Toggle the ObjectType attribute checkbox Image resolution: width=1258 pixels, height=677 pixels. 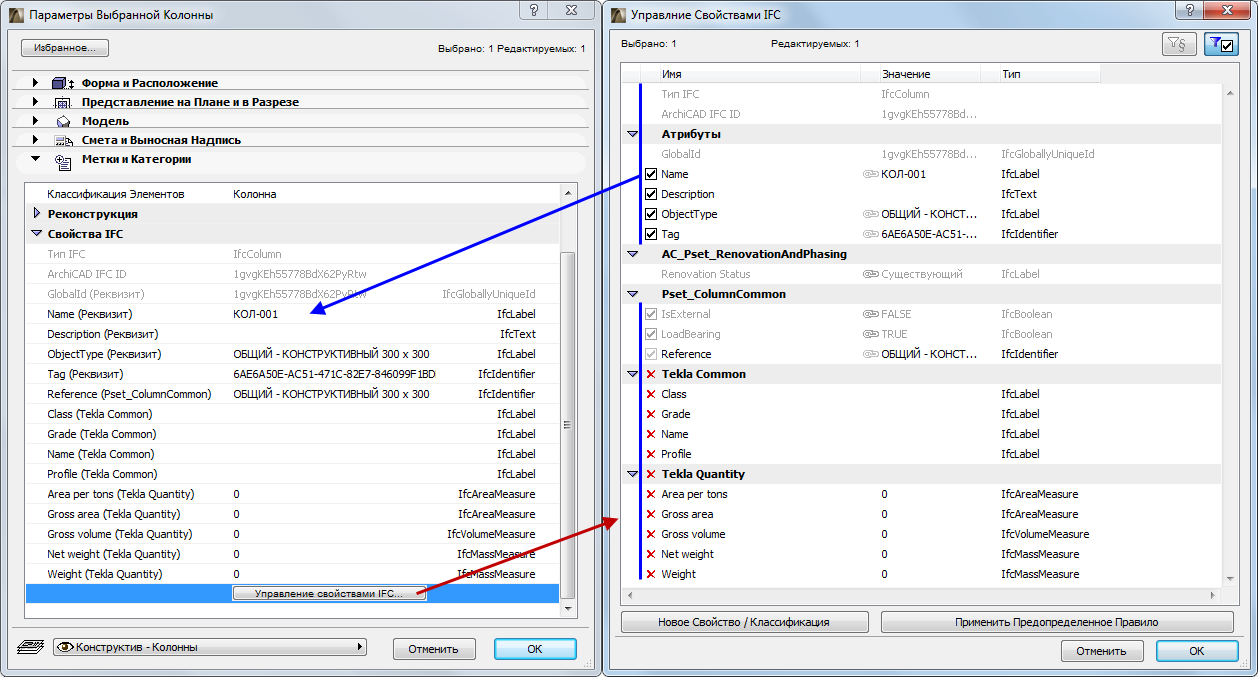pyautogui.click(x=651, y=214)
